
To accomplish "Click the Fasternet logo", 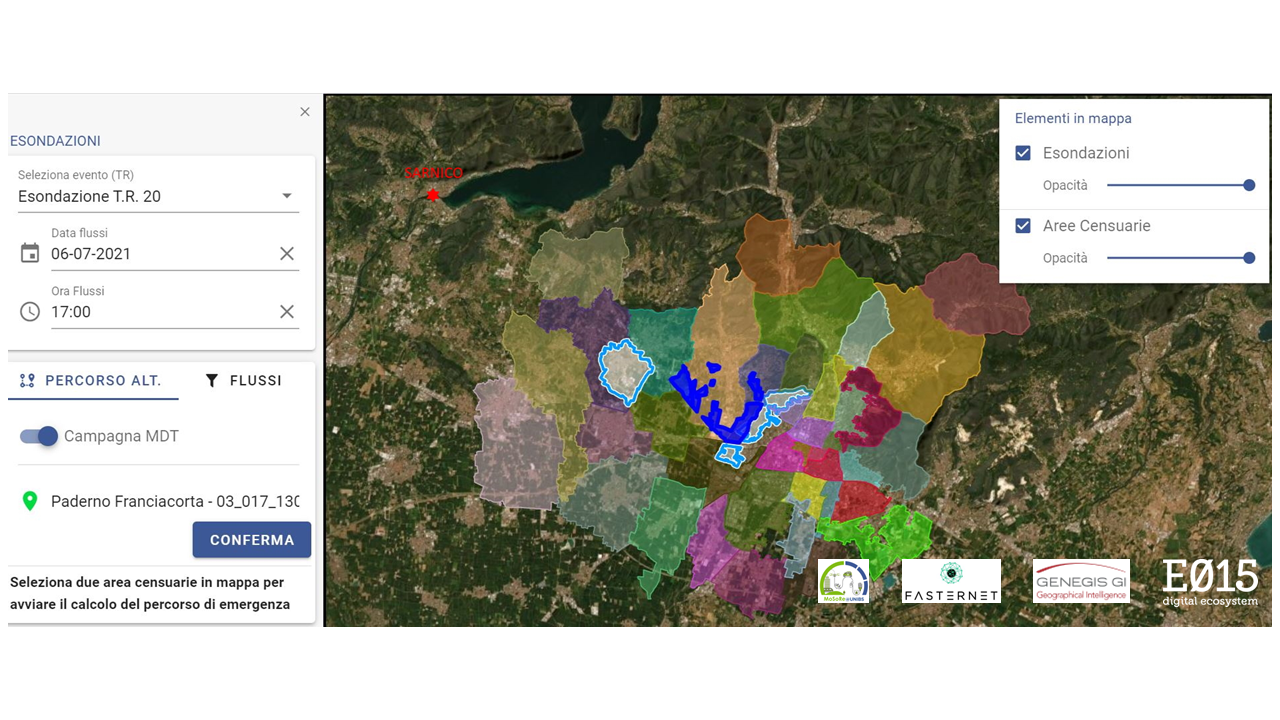I will coord(950,581).
